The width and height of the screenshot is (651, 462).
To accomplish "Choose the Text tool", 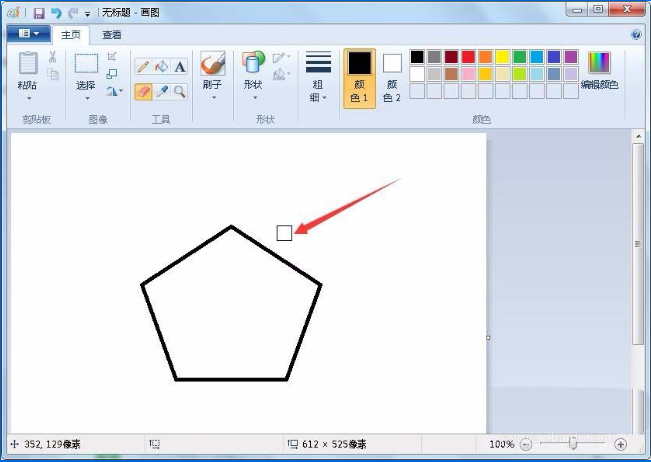I will point(180,67).
